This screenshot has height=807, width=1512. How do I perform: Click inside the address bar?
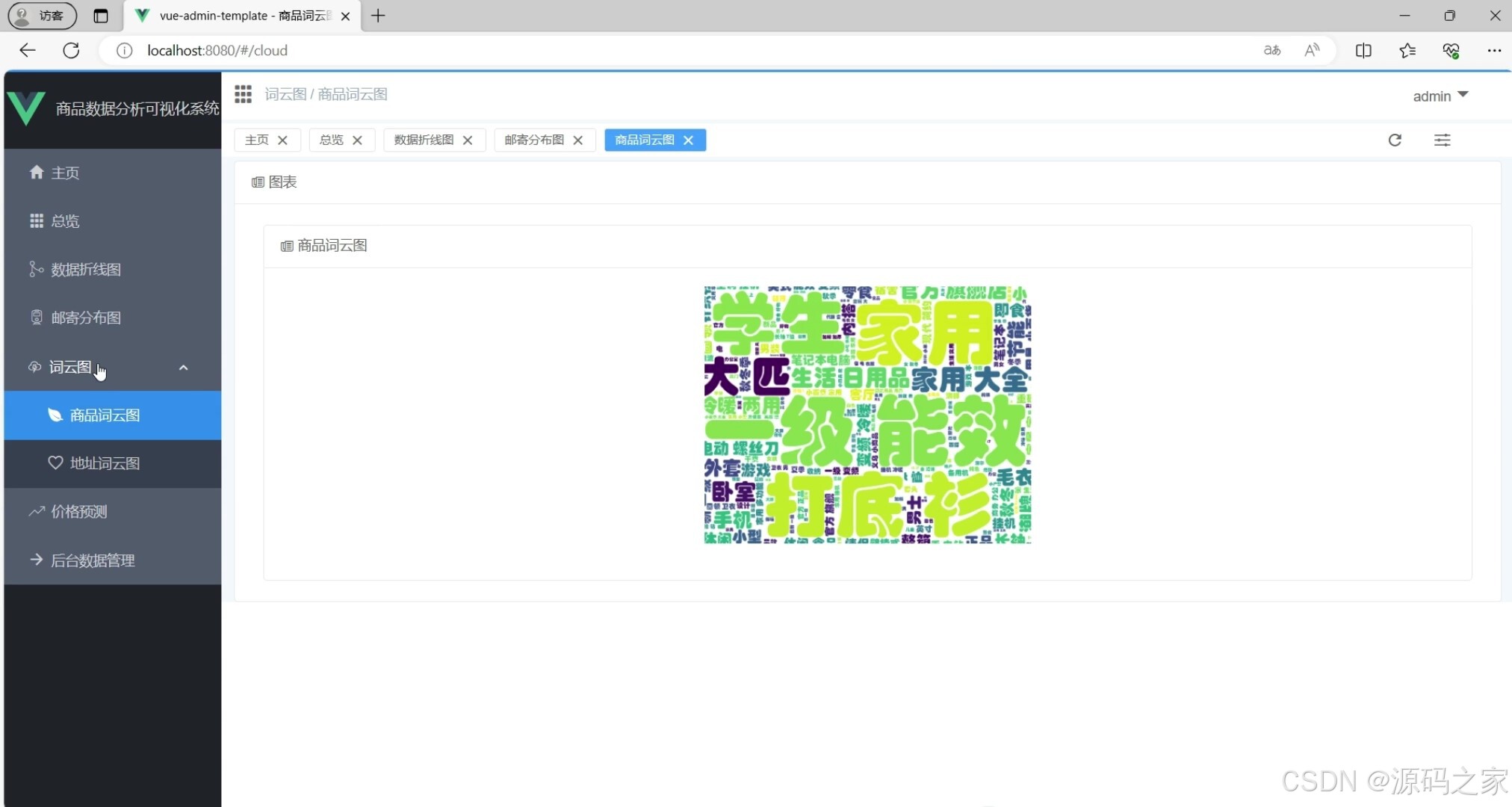coord(448,50)
